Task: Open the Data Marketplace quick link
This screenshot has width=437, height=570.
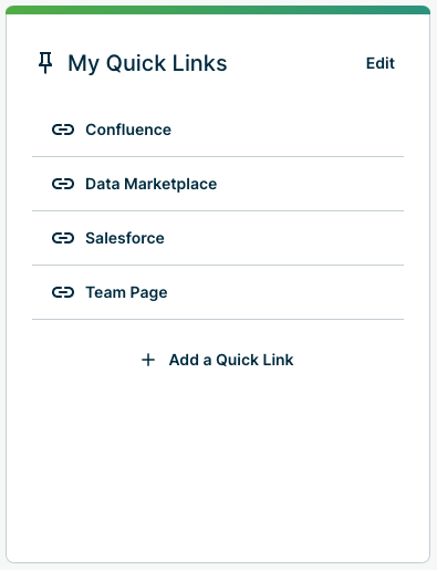Action: pyautogui.click(x=218, y=184)
